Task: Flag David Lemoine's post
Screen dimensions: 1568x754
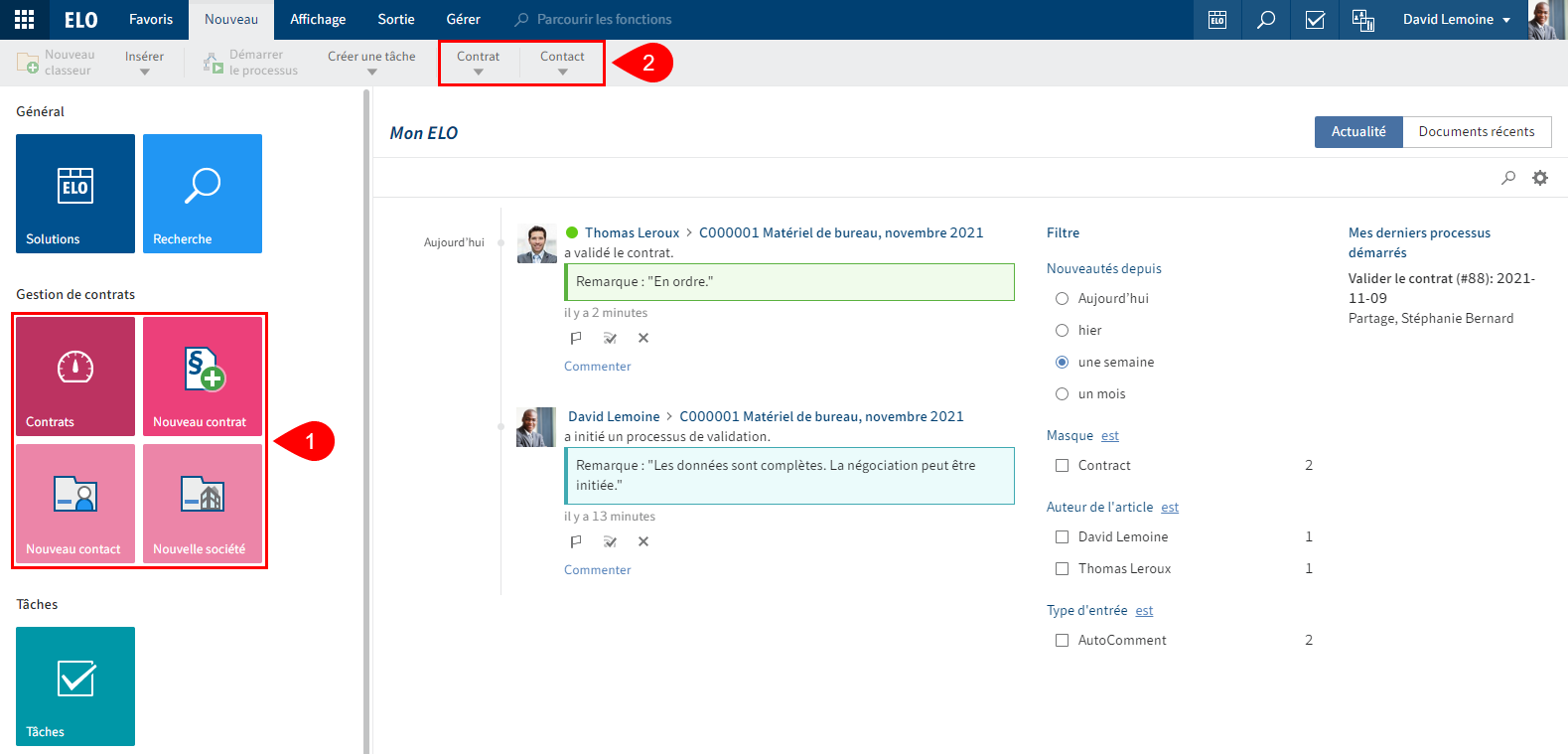Action: click(x=576, y=541)
